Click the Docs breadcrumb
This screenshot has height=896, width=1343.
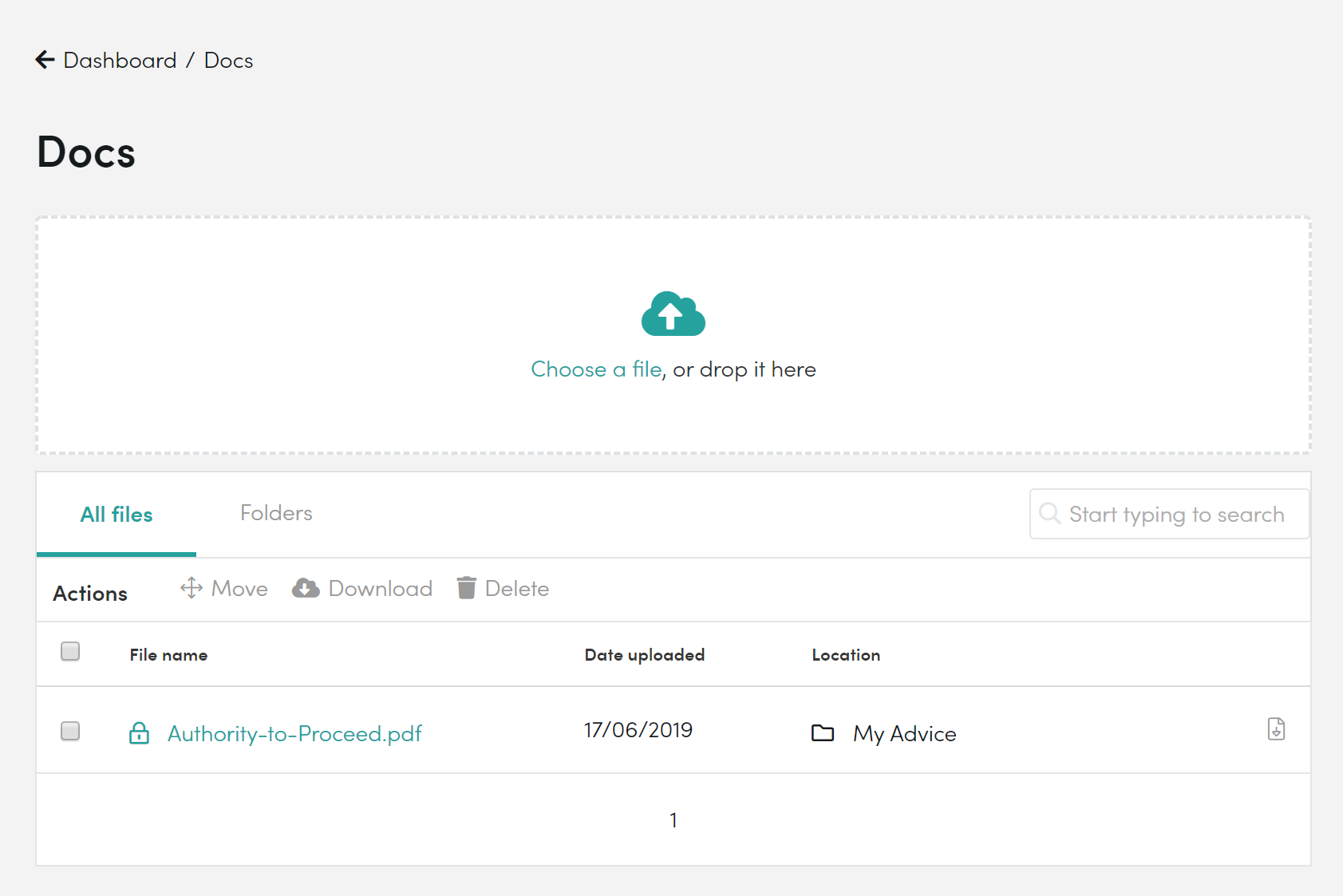[228, 61]
